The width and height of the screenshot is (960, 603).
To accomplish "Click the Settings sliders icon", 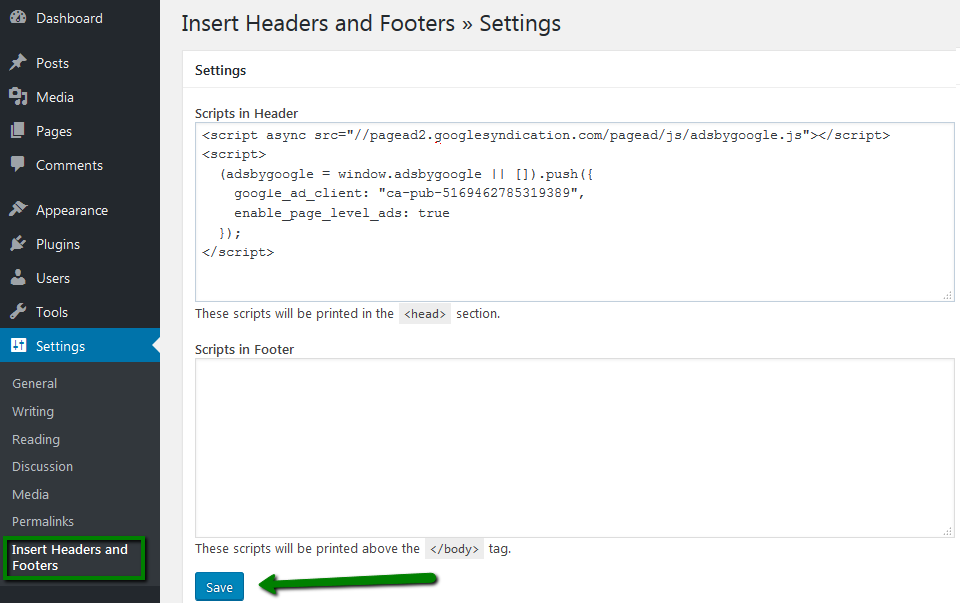I will pyautogui.click(x=18, y=346).
